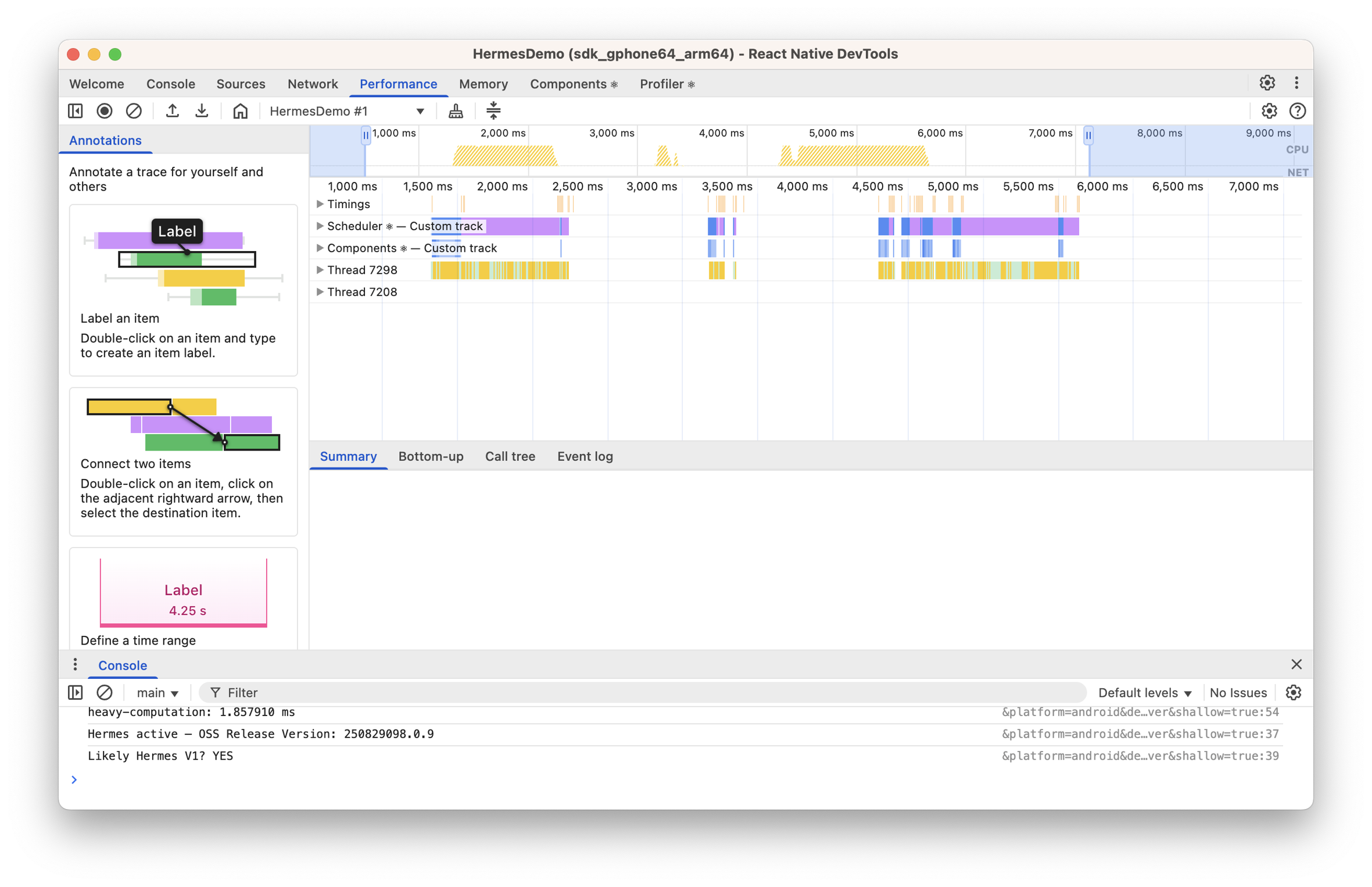Toggle the CPU throttling brush icon
Viewport: 1372px width, 887px height.
[456, 111]
